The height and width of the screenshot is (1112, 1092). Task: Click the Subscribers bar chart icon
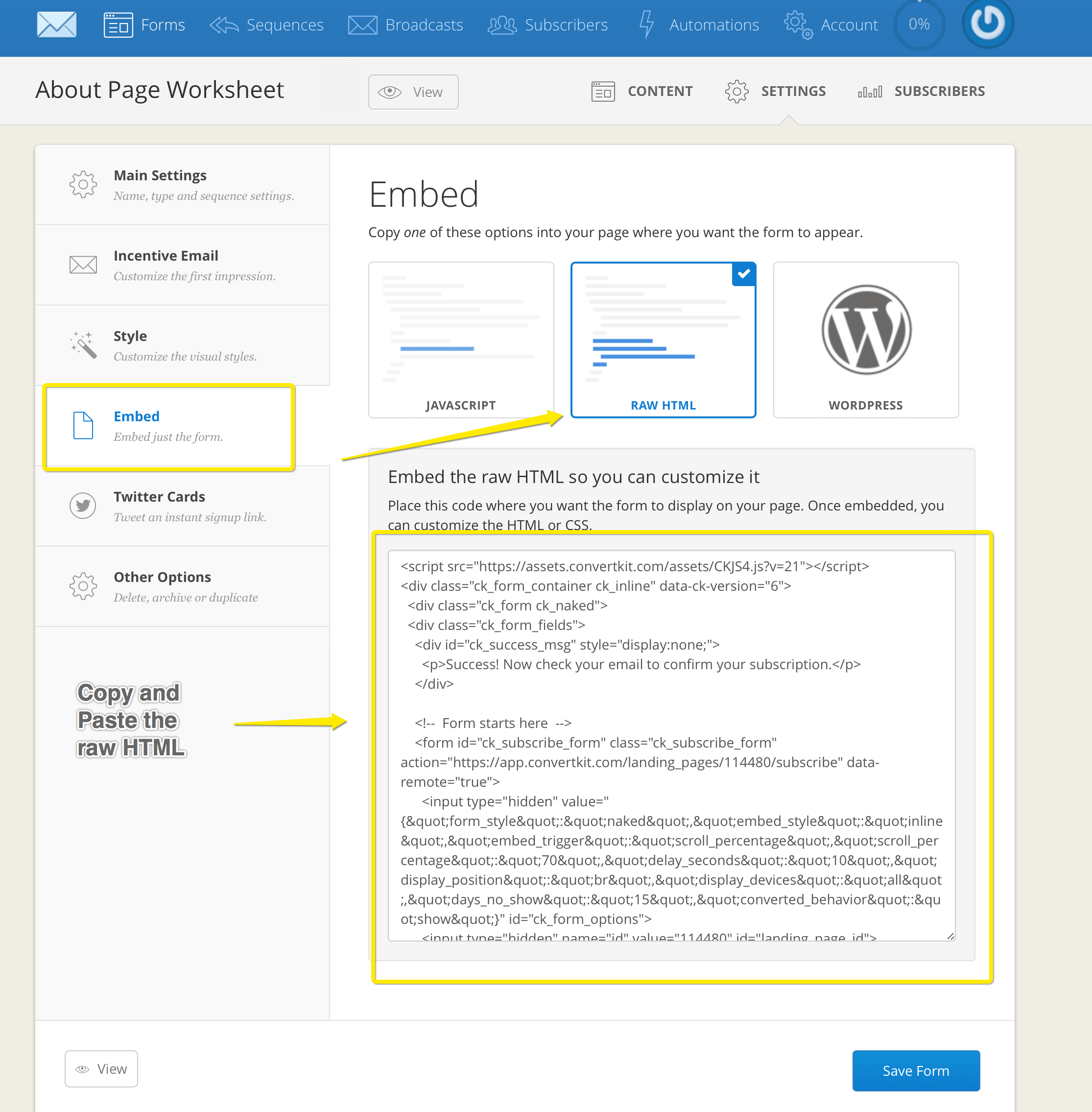(x=870, y=92)
